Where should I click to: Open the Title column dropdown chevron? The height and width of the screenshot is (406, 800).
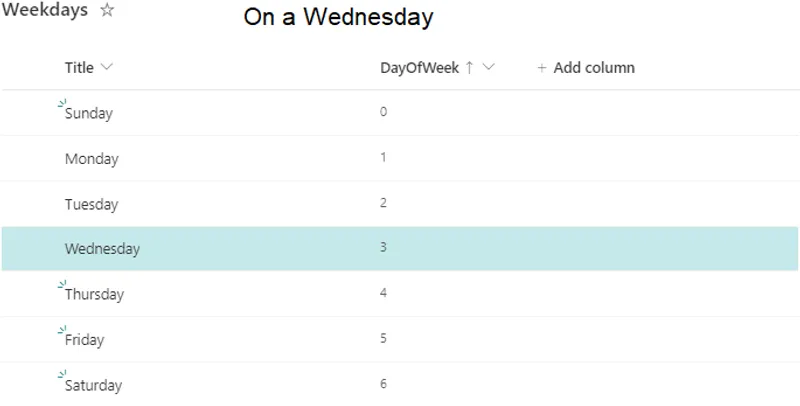[x=107, y=68]
